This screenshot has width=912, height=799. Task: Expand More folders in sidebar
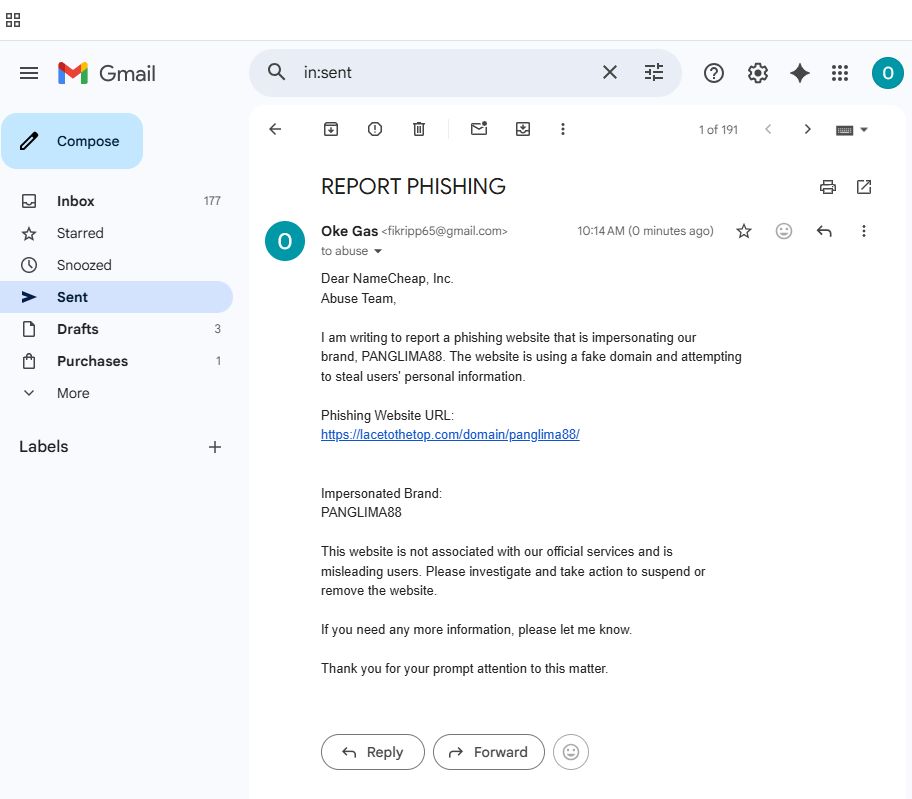click(x=116, y=393)
